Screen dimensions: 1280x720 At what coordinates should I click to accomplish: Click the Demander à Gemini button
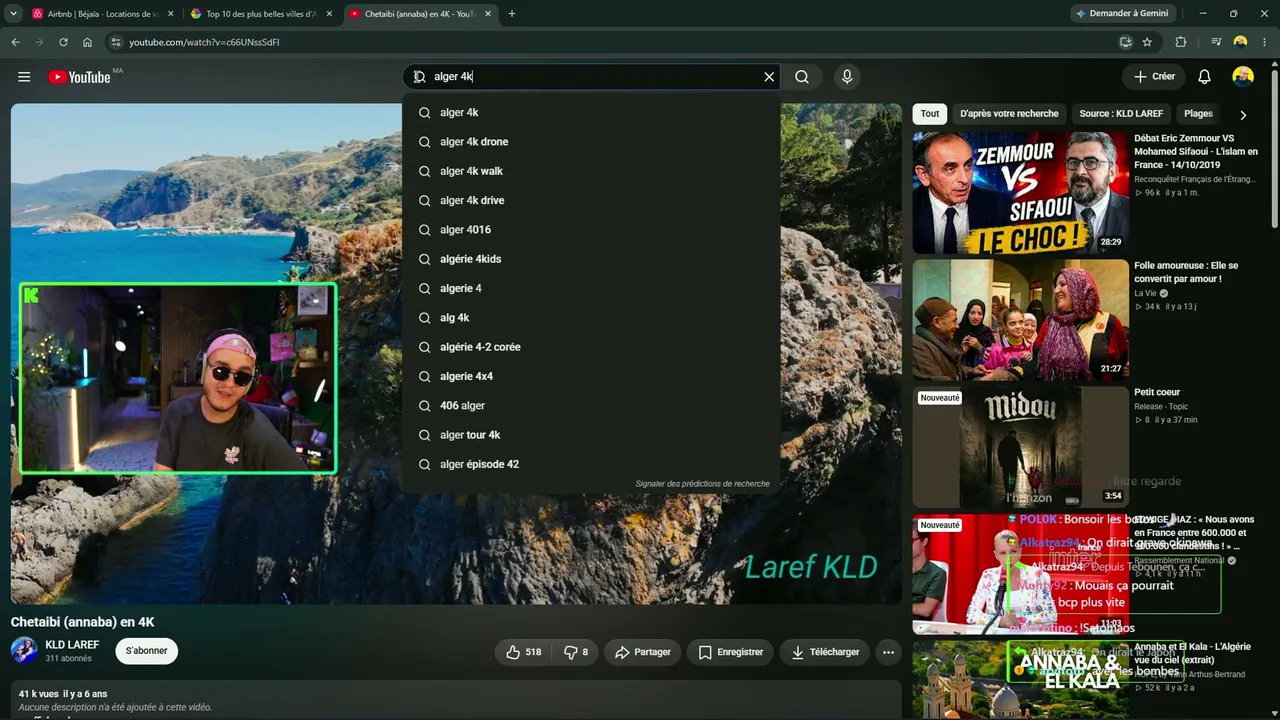1121,14
